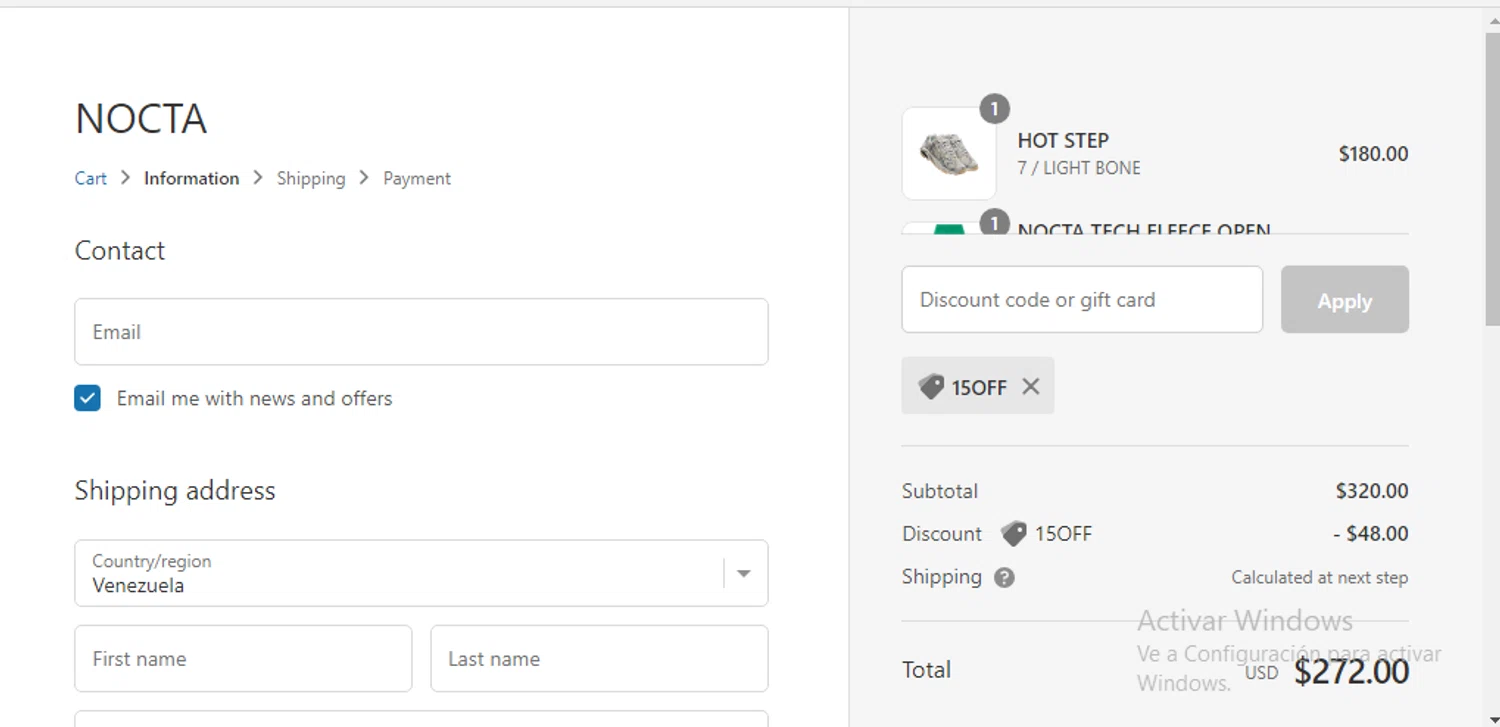Select the Payment breadcrumb step
1500x727 pixels.
(417, 178)
